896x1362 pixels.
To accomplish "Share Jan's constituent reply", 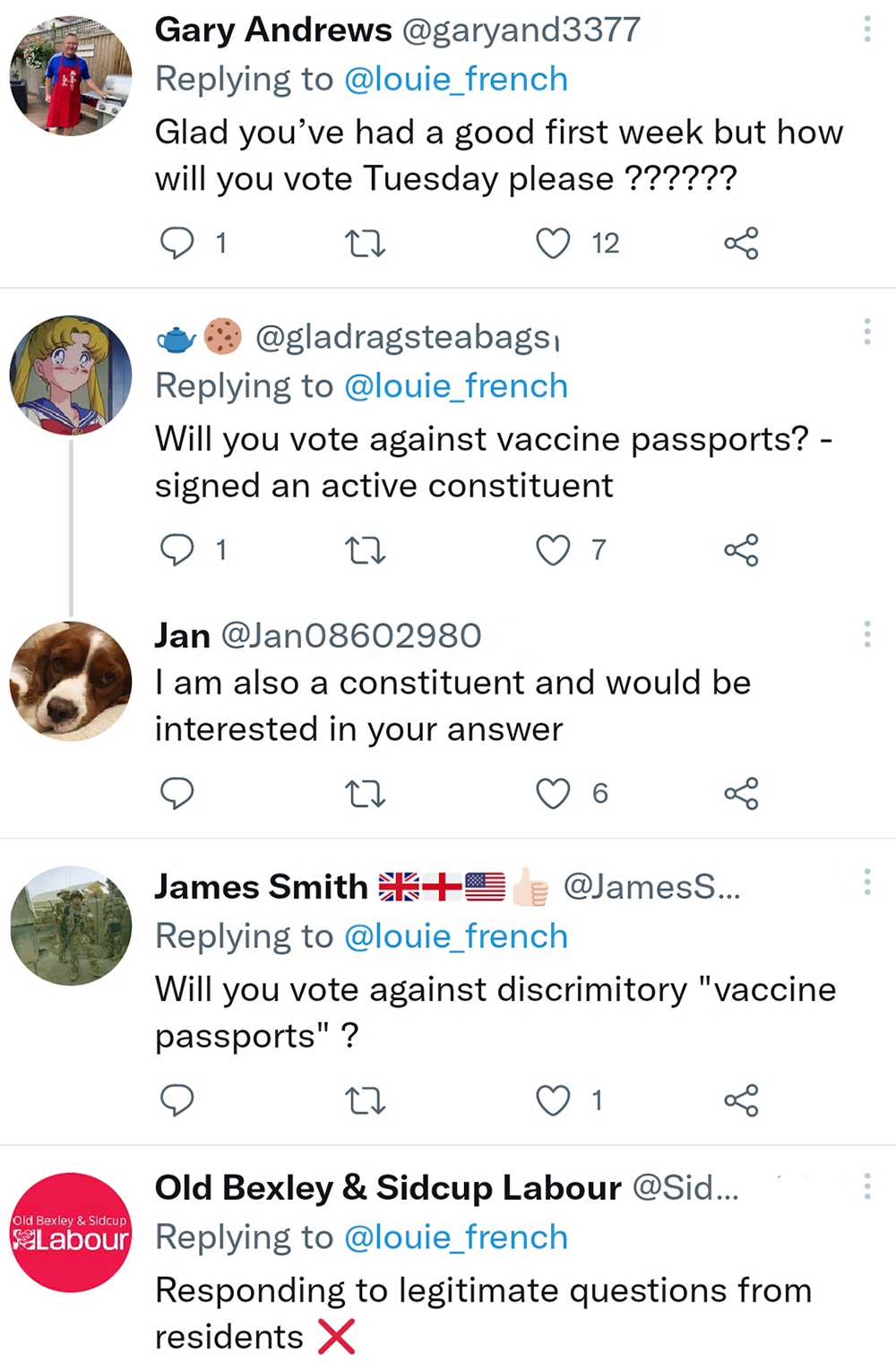I will click(741, 793).
